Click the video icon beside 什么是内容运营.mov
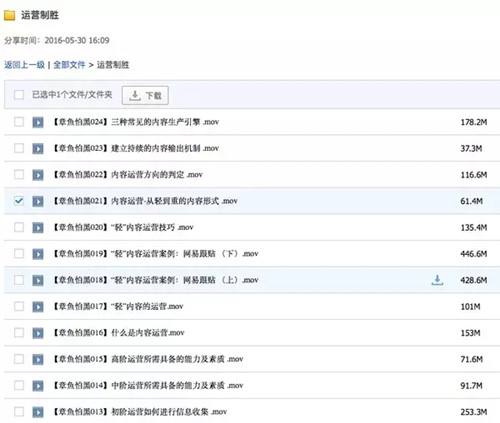Image resolution: width=500 pixels, height=423 pixels. 38,333
